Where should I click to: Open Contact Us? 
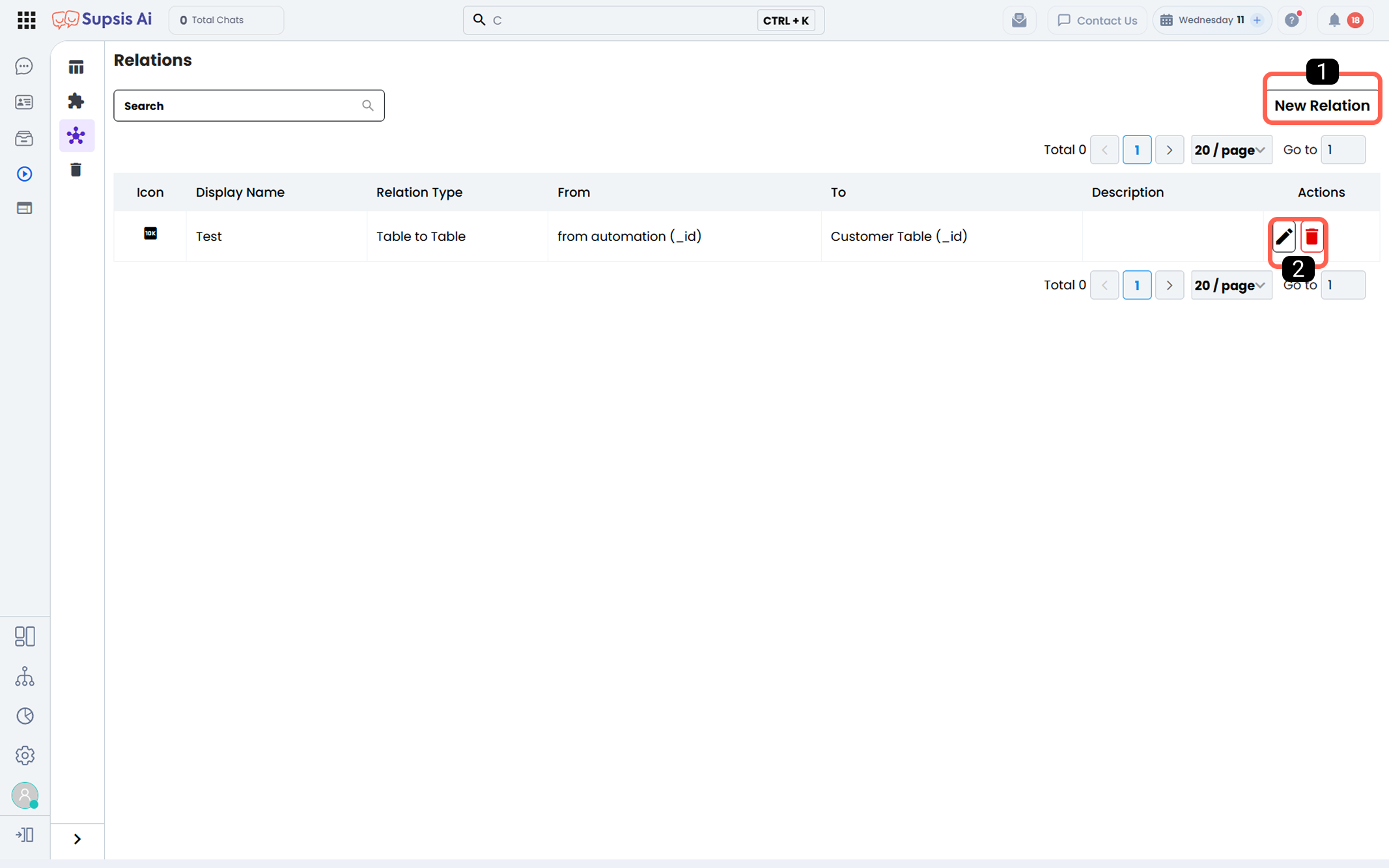1097,20
